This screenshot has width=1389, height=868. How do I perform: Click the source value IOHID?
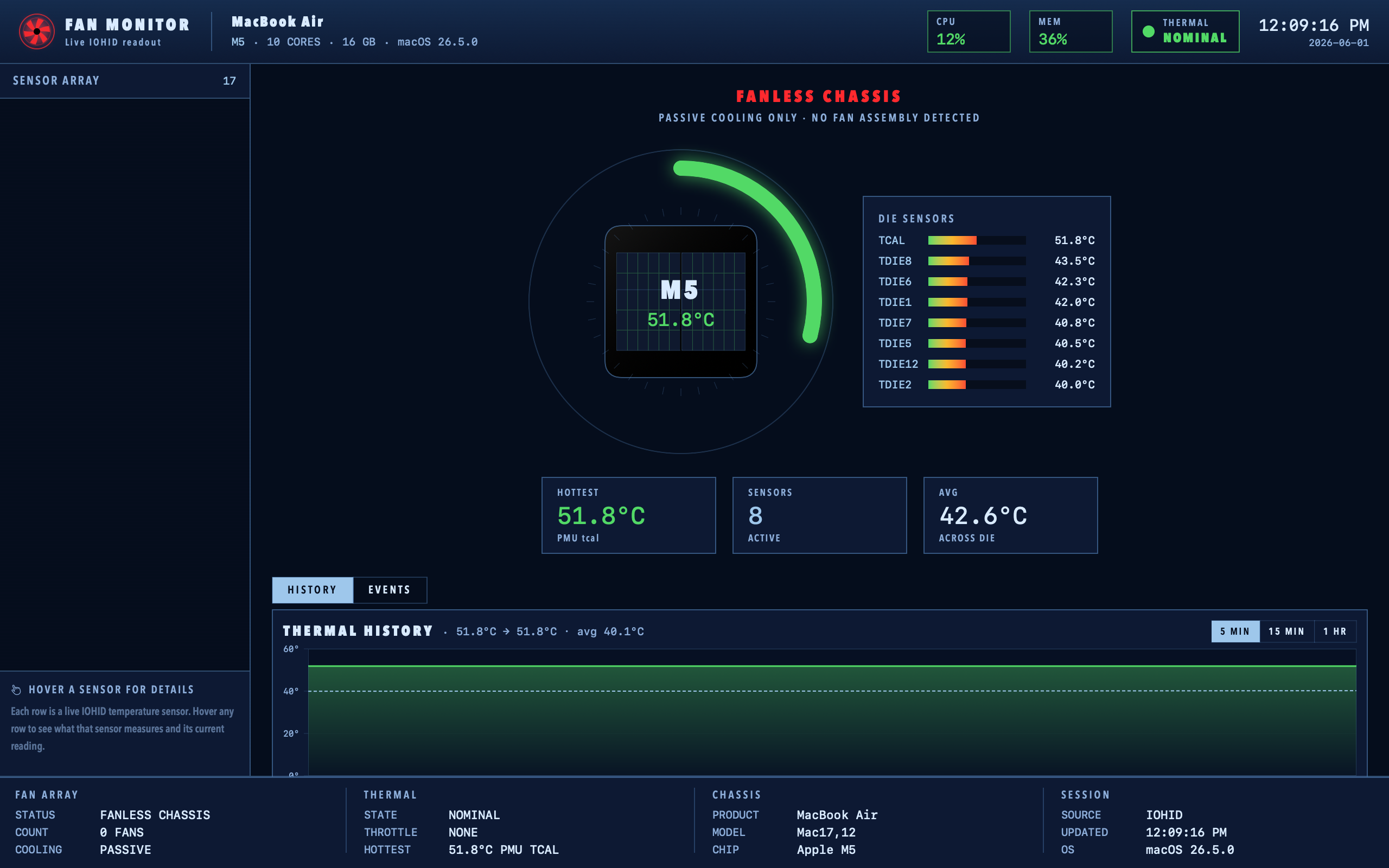point(1164,815)
